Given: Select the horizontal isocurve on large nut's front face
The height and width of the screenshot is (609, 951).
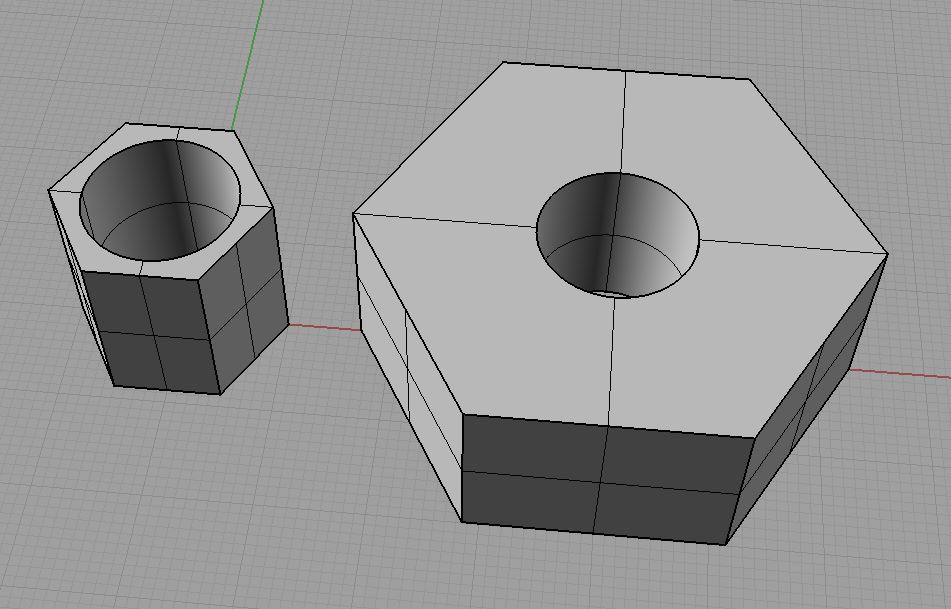Looking at the screenshot, I should coord(600,476).
